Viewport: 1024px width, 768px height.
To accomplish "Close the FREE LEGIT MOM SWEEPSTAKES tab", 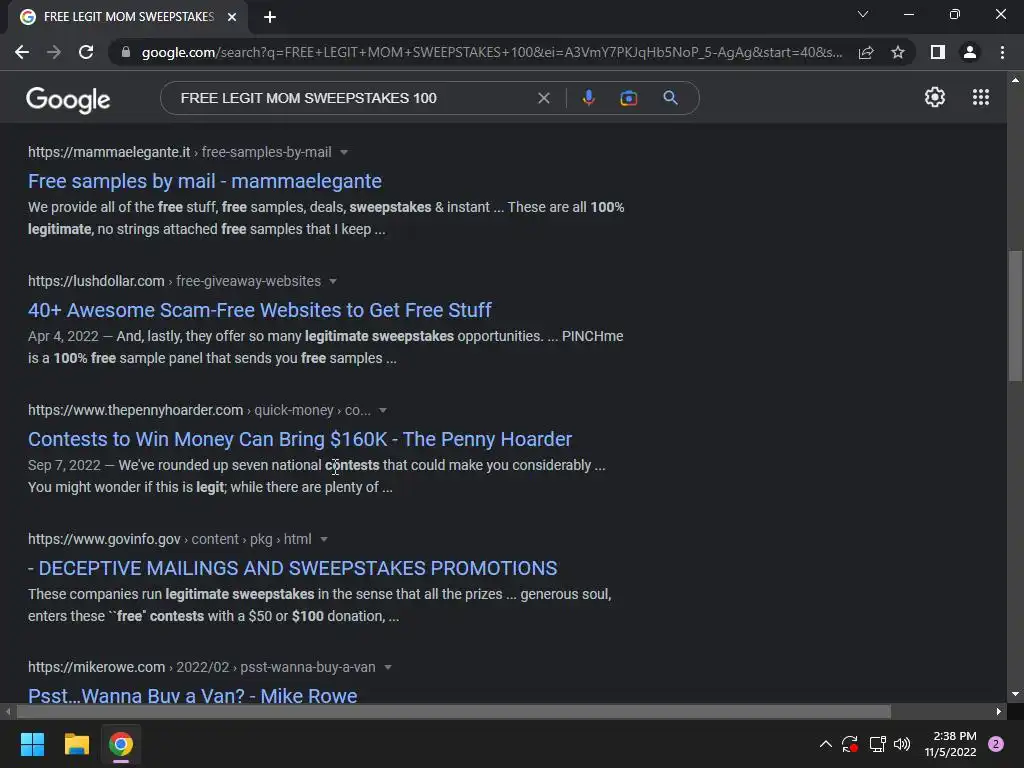I will [232, 17].
